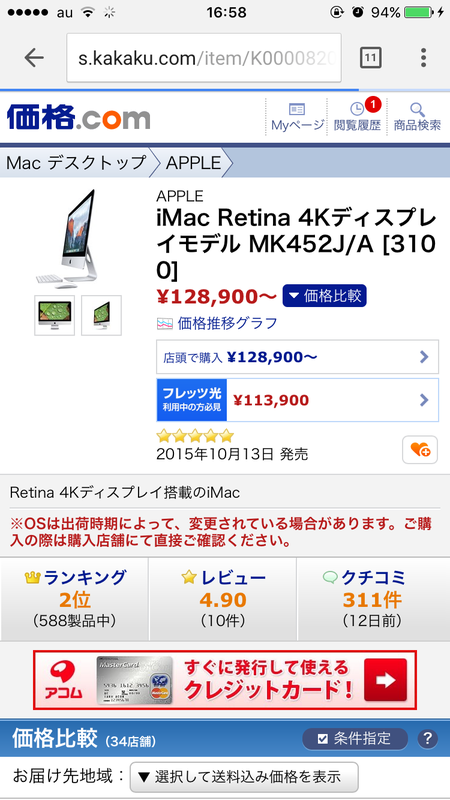Add item to favorites with heart icon

[420, 449]
